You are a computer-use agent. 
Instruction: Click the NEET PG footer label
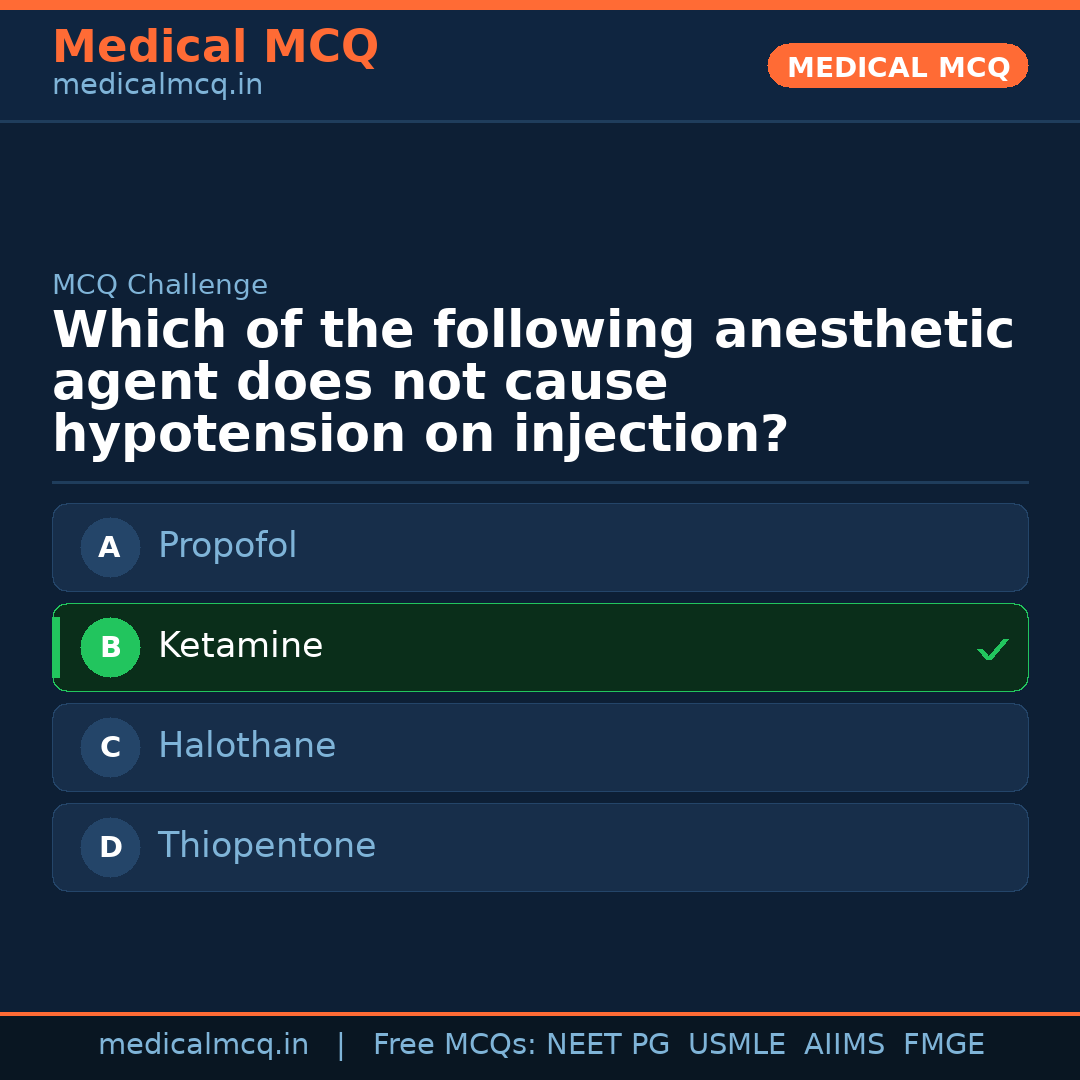(x=608, y=1045)
